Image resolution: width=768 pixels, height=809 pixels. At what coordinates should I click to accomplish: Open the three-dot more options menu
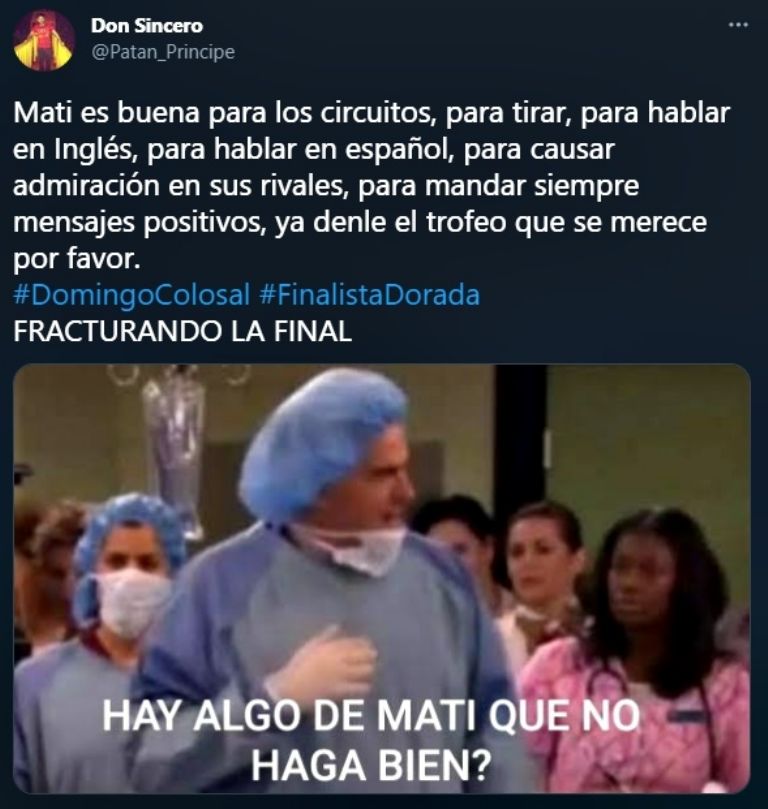pyautogui.click(x=738, y=24)
